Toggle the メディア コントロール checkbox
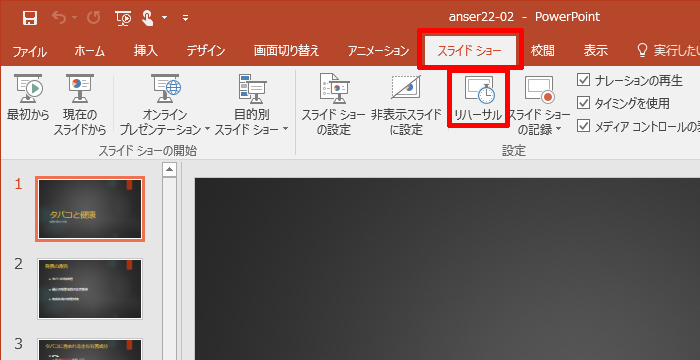This screenshot has height=360, width=700. [x=583, y=126]
